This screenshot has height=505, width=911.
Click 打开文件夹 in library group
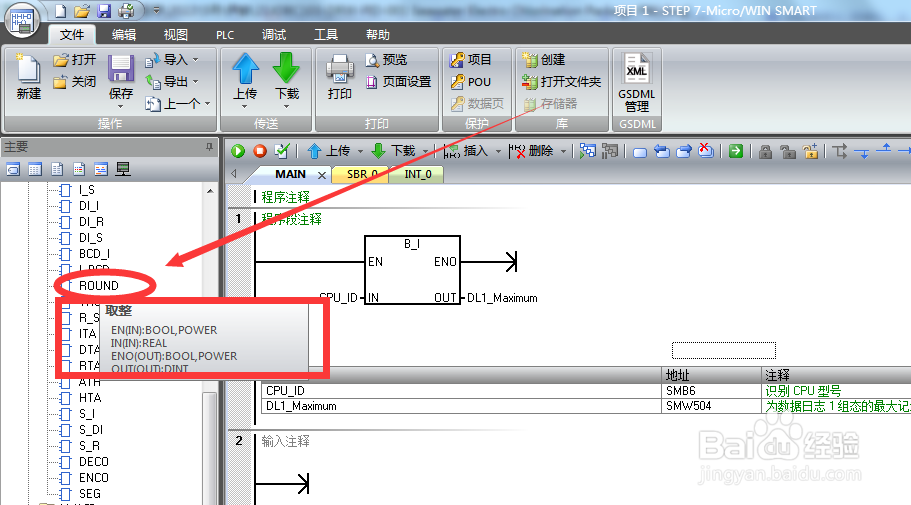pyautogui.click(x=561, y=82)
